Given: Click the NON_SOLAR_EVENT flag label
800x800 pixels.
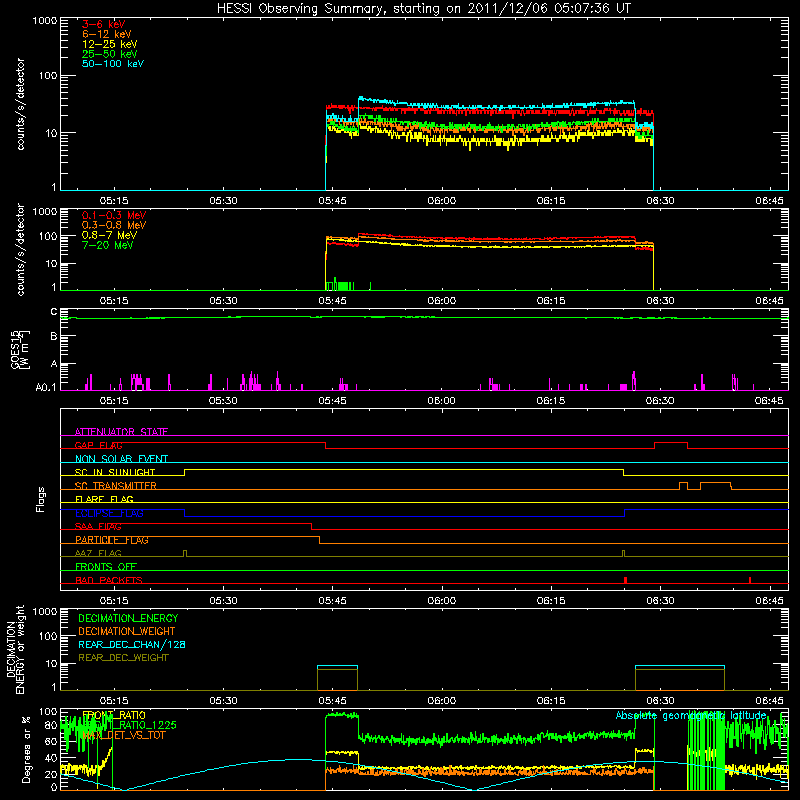Looking at the screenshot, I should pyautogui.click(x=121, y=459).
